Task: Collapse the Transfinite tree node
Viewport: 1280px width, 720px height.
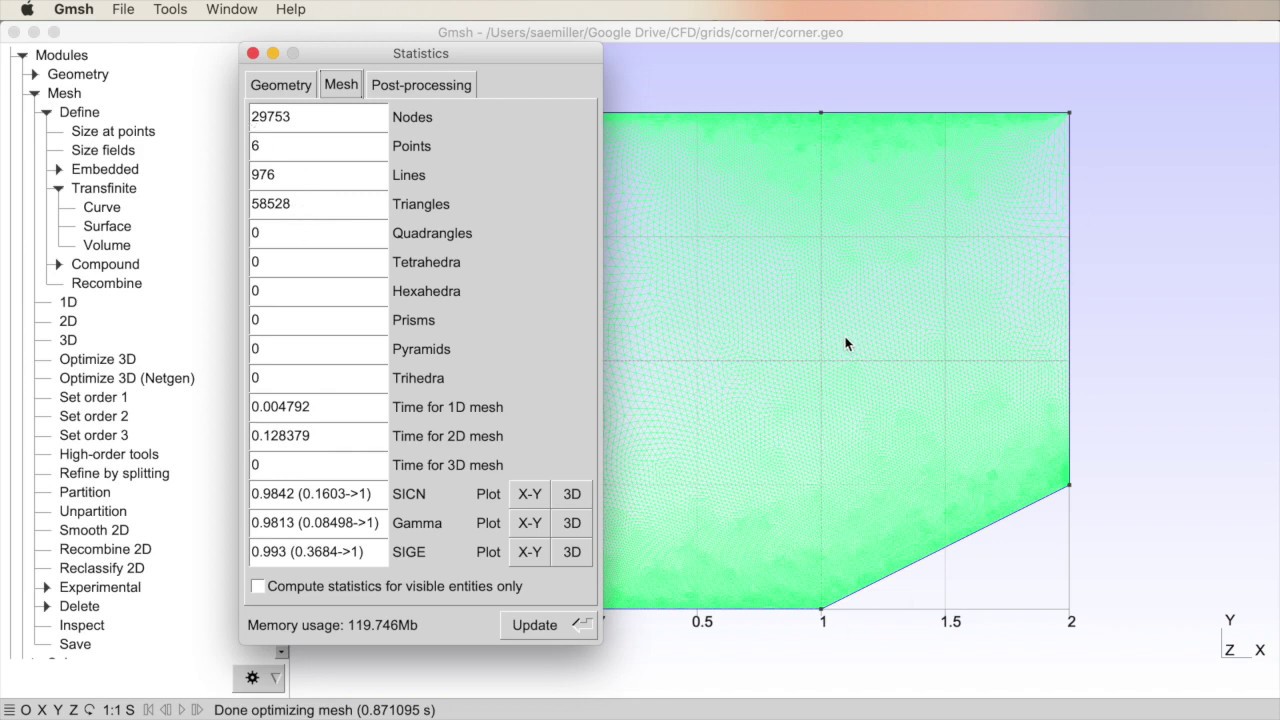Action: click(59, 188)
